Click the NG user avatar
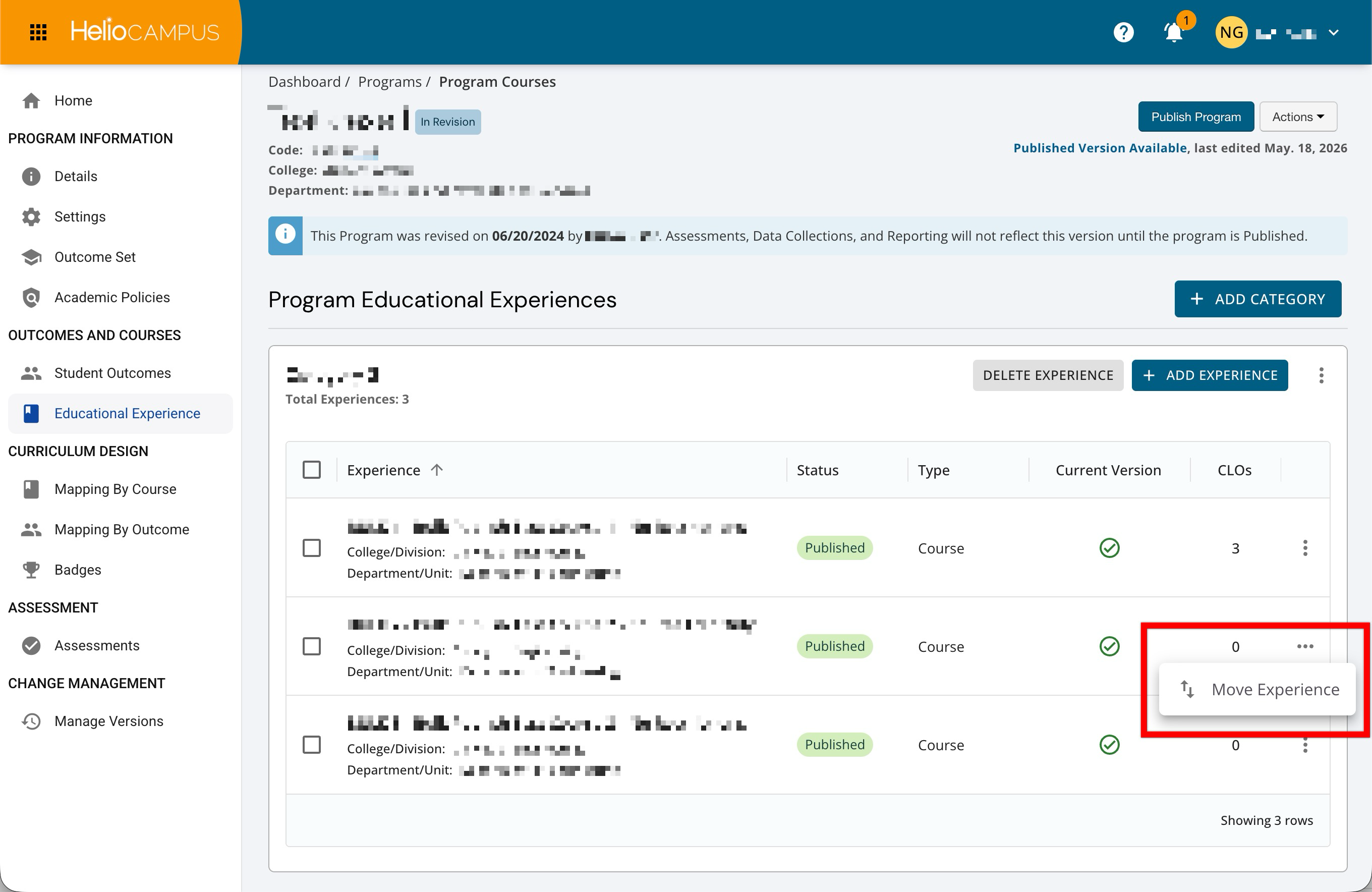 click(1231, 32)
